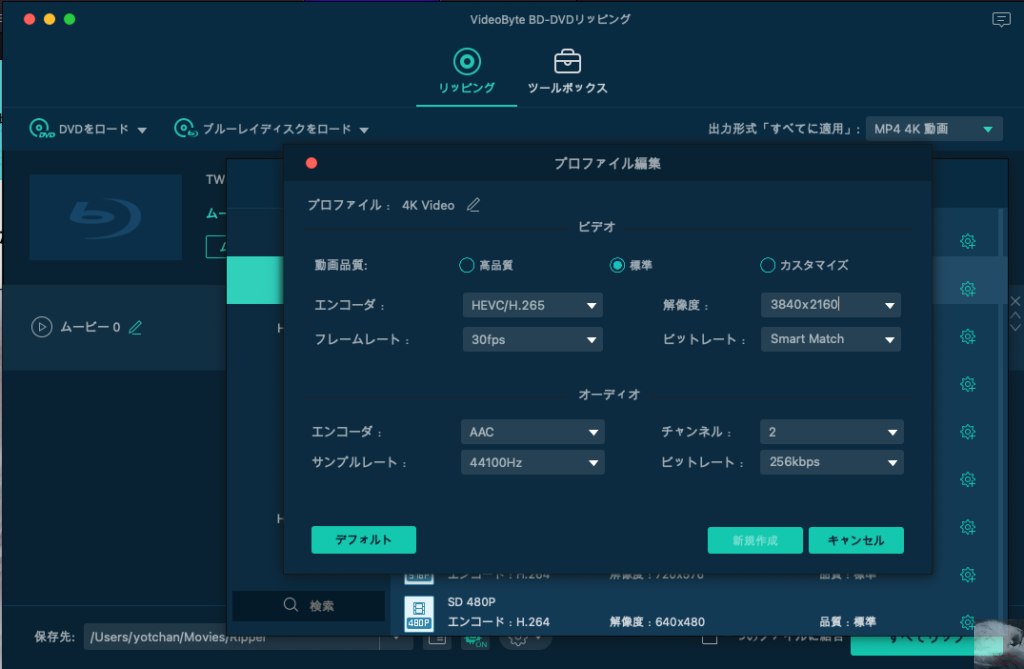Open the ツールボックス tab
The image size is (1024, 669).
click(567, 72)
